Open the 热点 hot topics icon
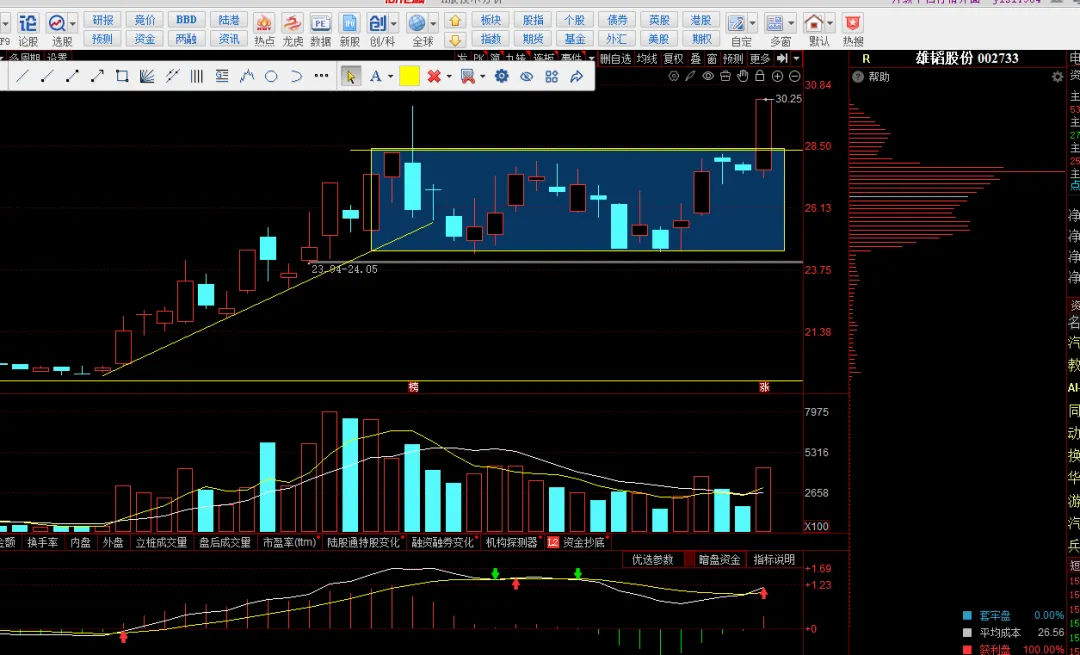This screenshot has height=655, width=1080. tap(264, 30)
